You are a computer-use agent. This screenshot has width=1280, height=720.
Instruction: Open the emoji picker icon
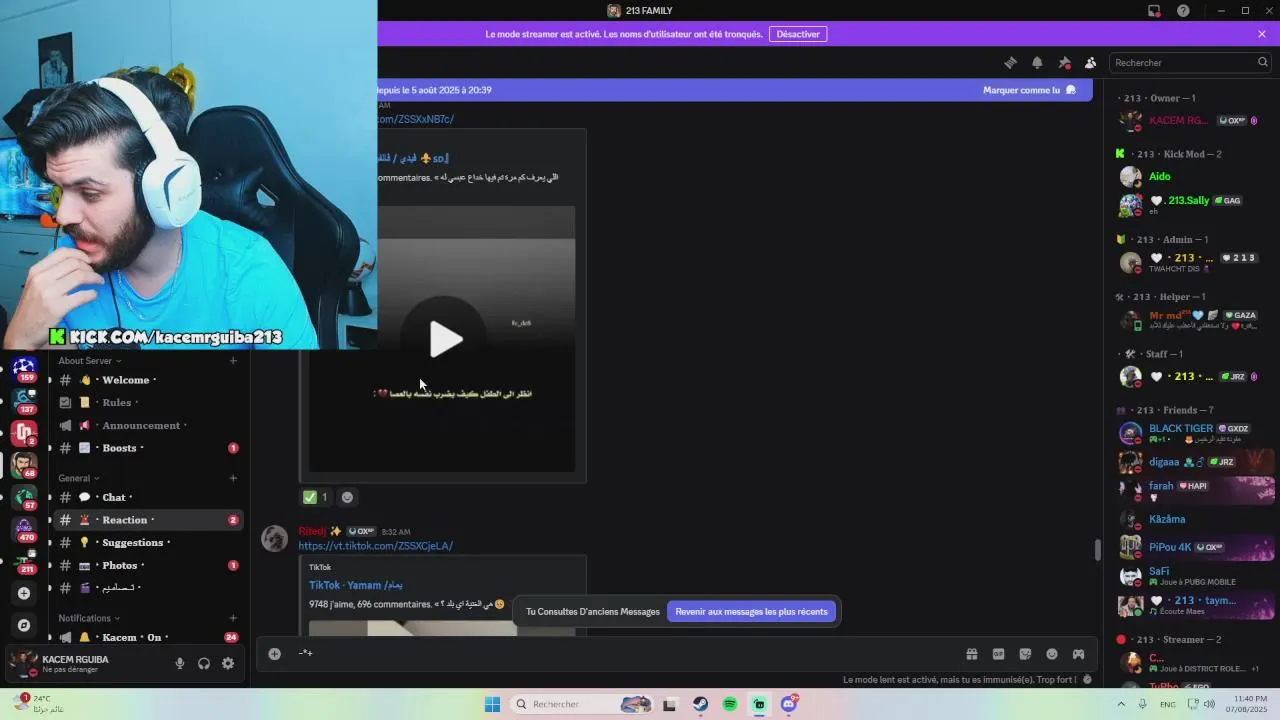[1052, 654]
